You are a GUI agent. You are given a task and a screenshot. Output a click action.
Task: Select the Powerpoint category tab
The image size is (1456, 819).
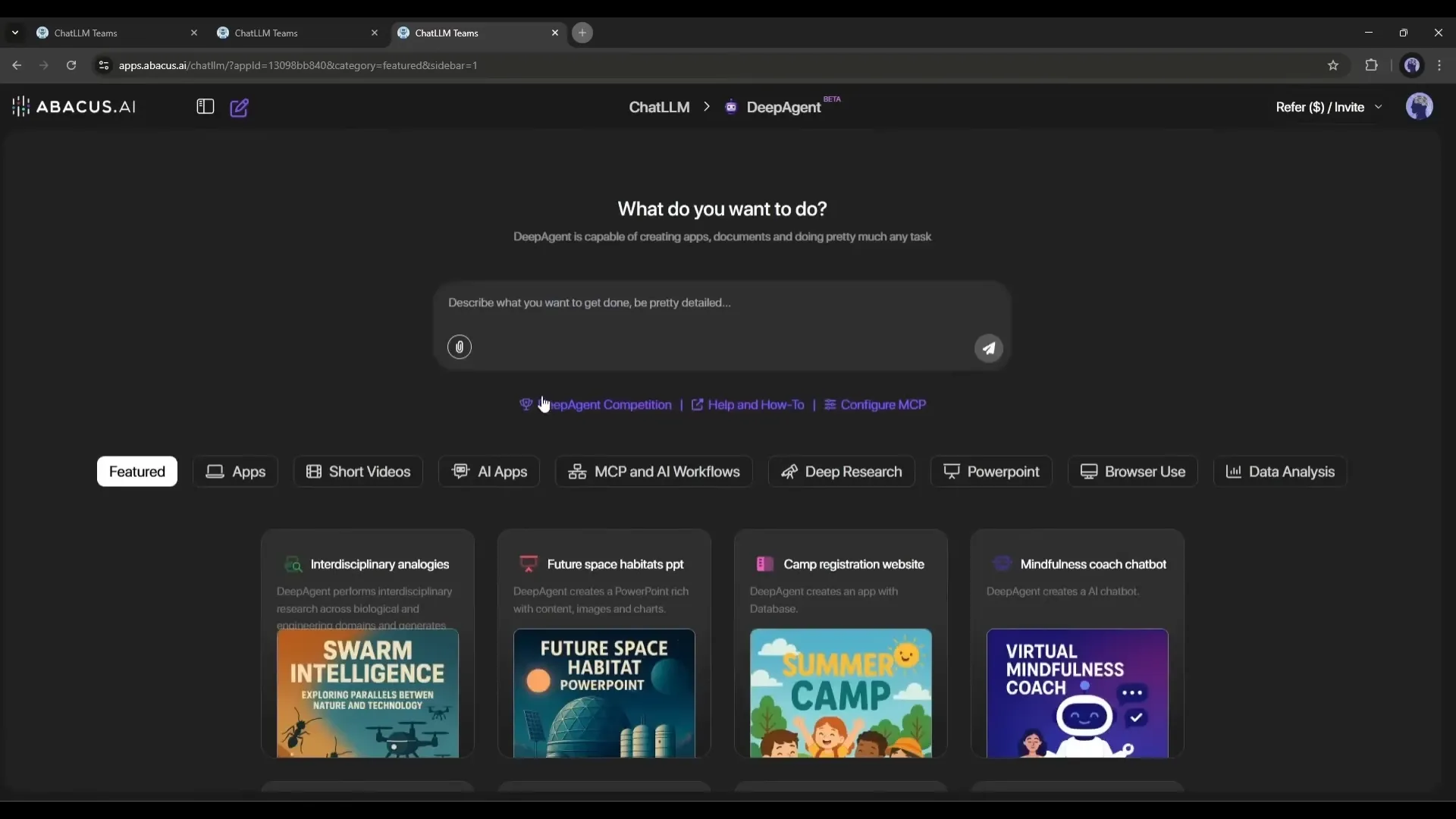(991, 472)
